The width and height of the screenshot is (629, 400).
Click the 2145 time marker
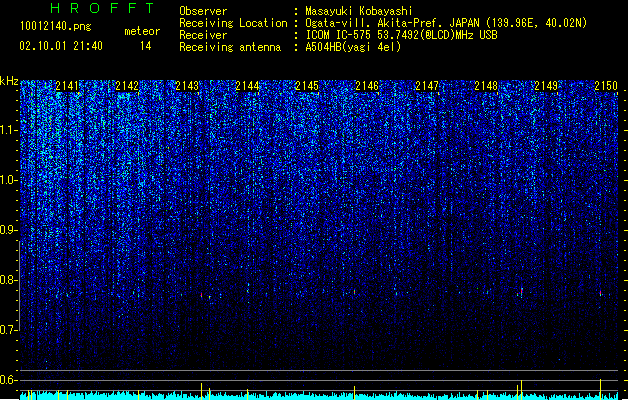pyautogui.click(x=307, y=86)
